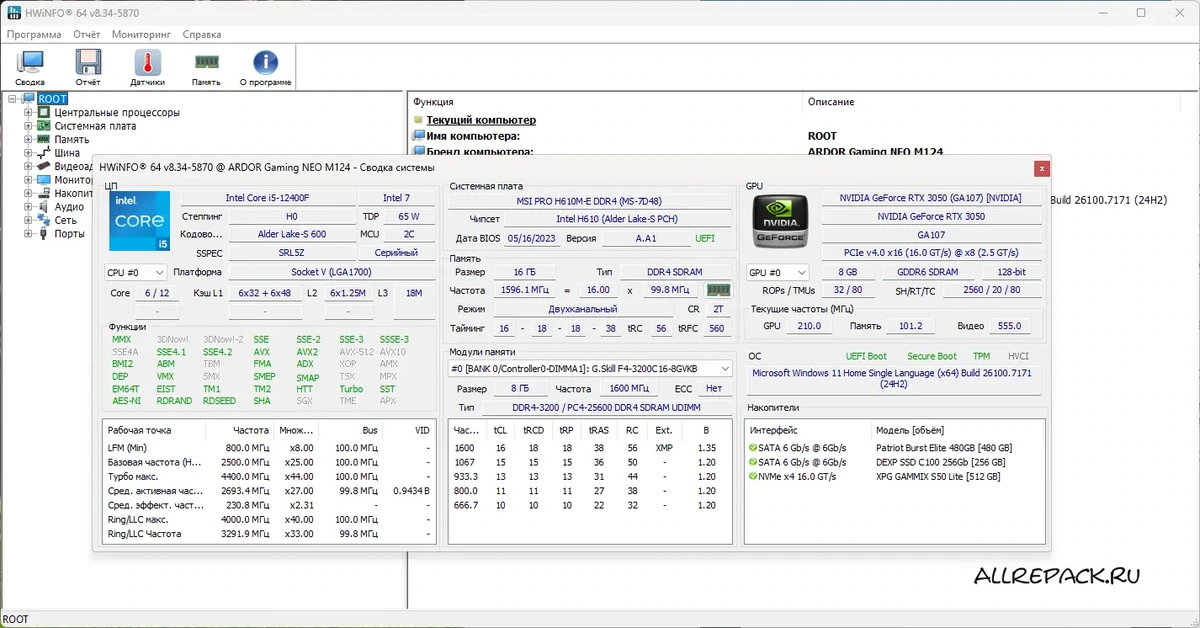Click the NVIDIA GeForce RTX 3050 (GA107) field

point(931,198)
